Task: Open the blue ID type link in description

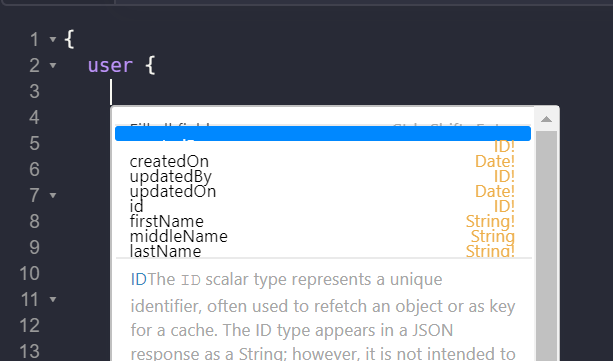Action: point(138,280)
